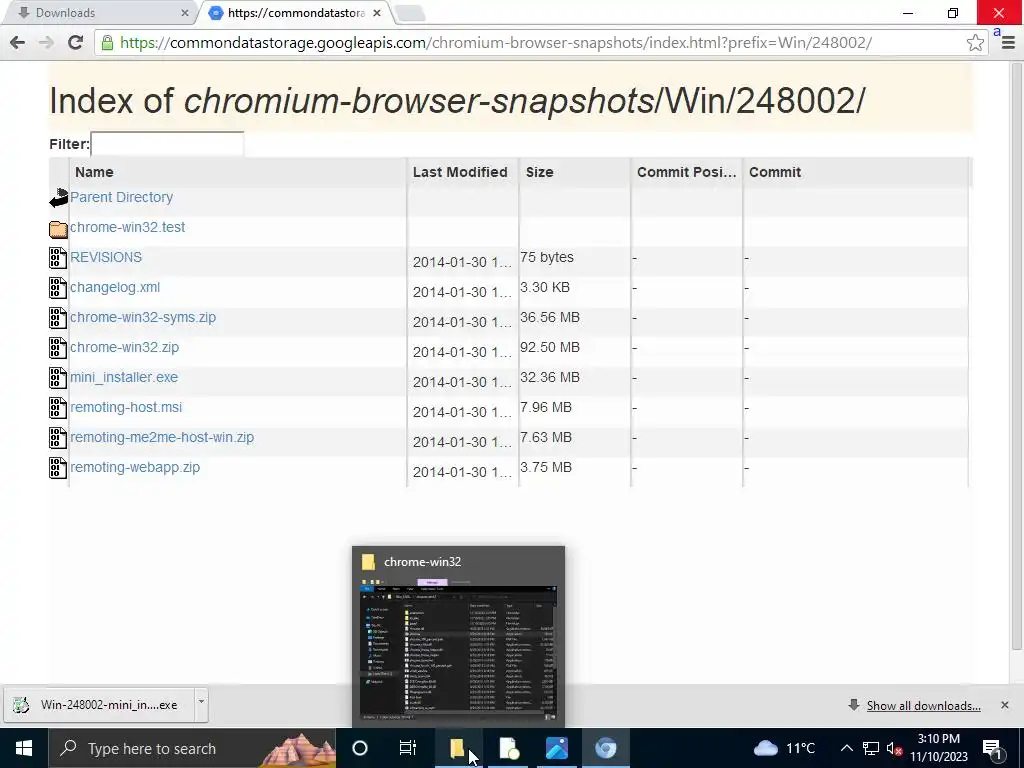Screen dimensions: 1024x768
Task: Click the taskbar search box
Action: [193, 748]
